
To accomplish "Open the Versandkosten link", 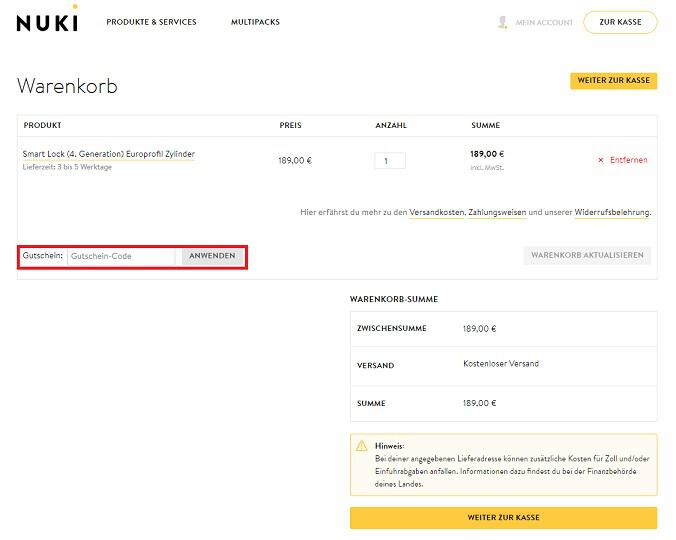I will 437,212.
